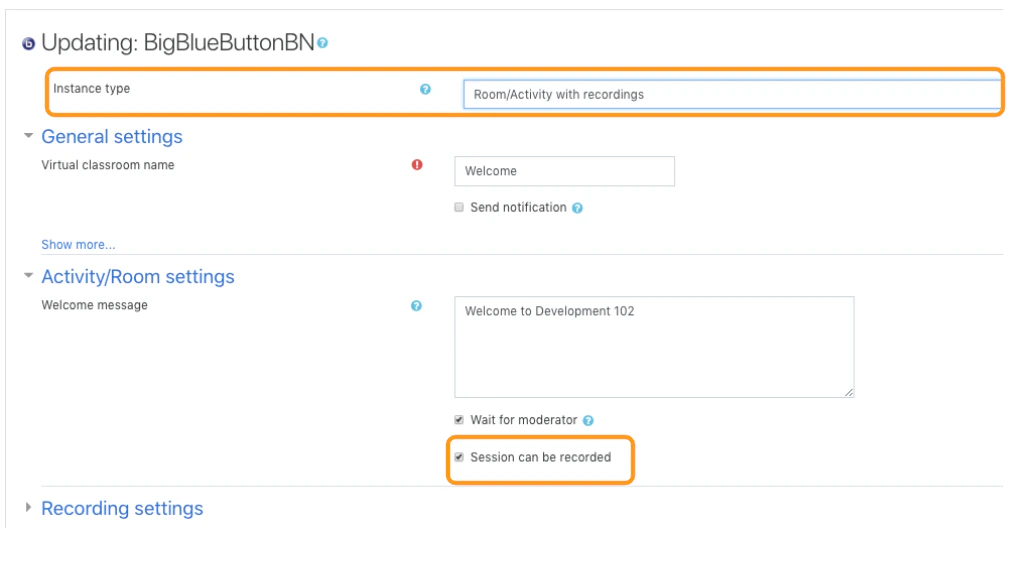Click the Activity/Room settings heading link
The image size is (1011, 575).
click(138, 277)
